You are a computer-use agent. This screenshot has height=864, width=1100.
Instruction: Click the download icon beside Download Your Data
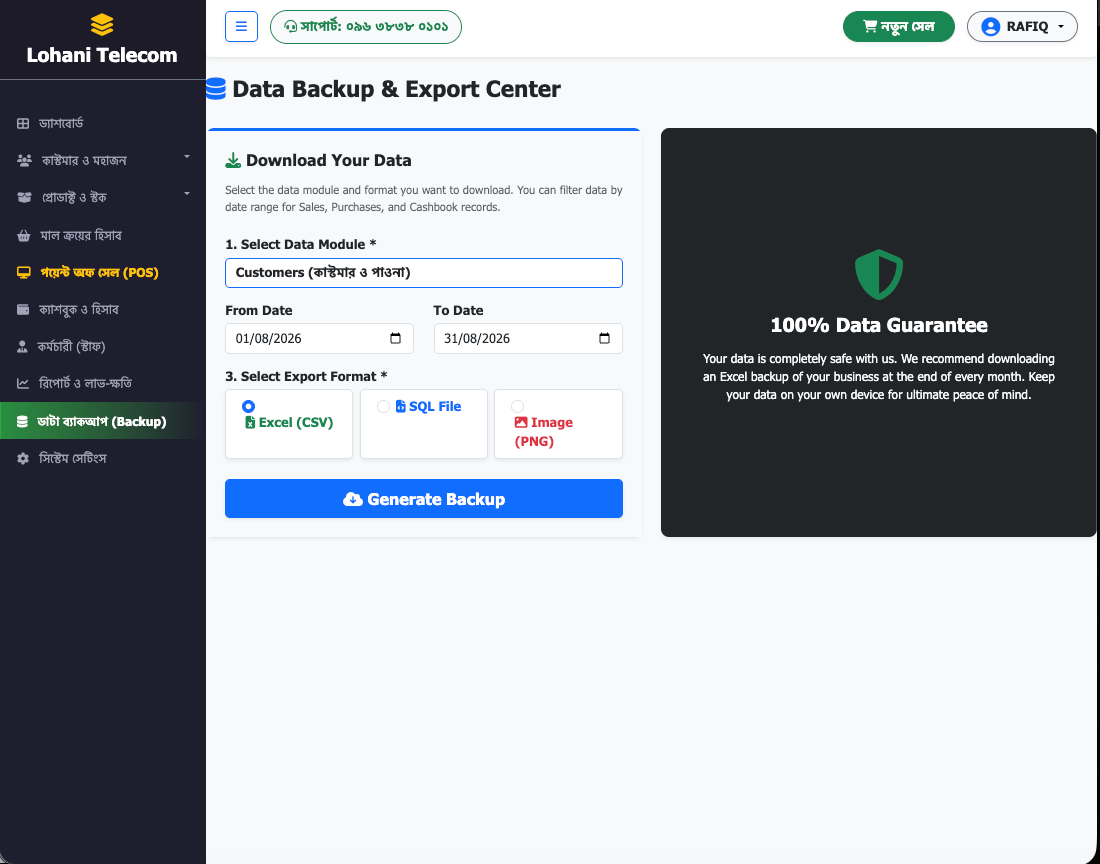[233, 161]
